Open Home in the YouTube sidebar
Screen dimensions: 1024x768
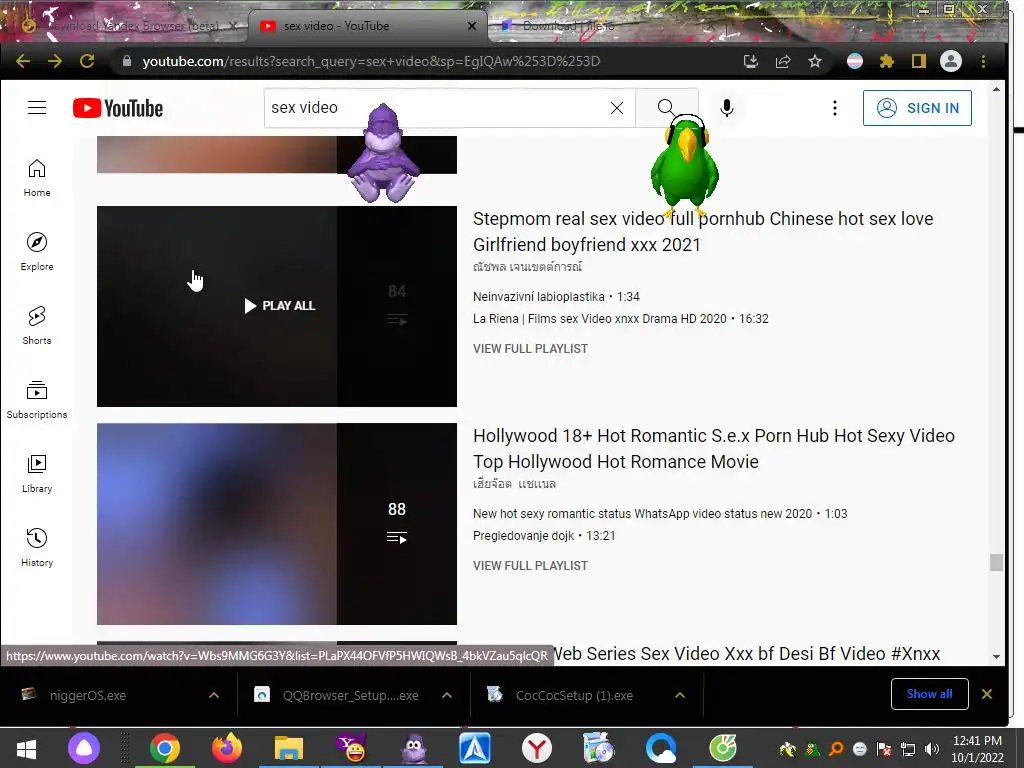coord(37,178)
